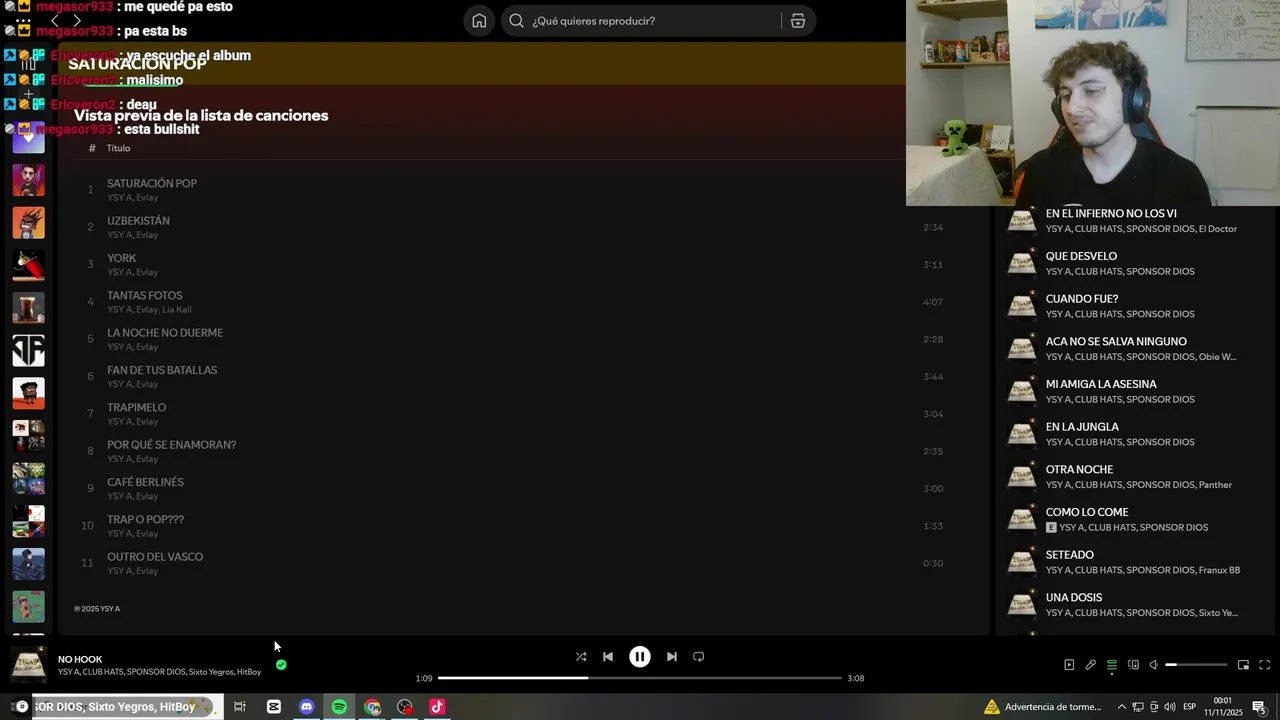1280x720 pixels.
Task: Open the Lia Kali artist link
Action: tap(177, 310)
